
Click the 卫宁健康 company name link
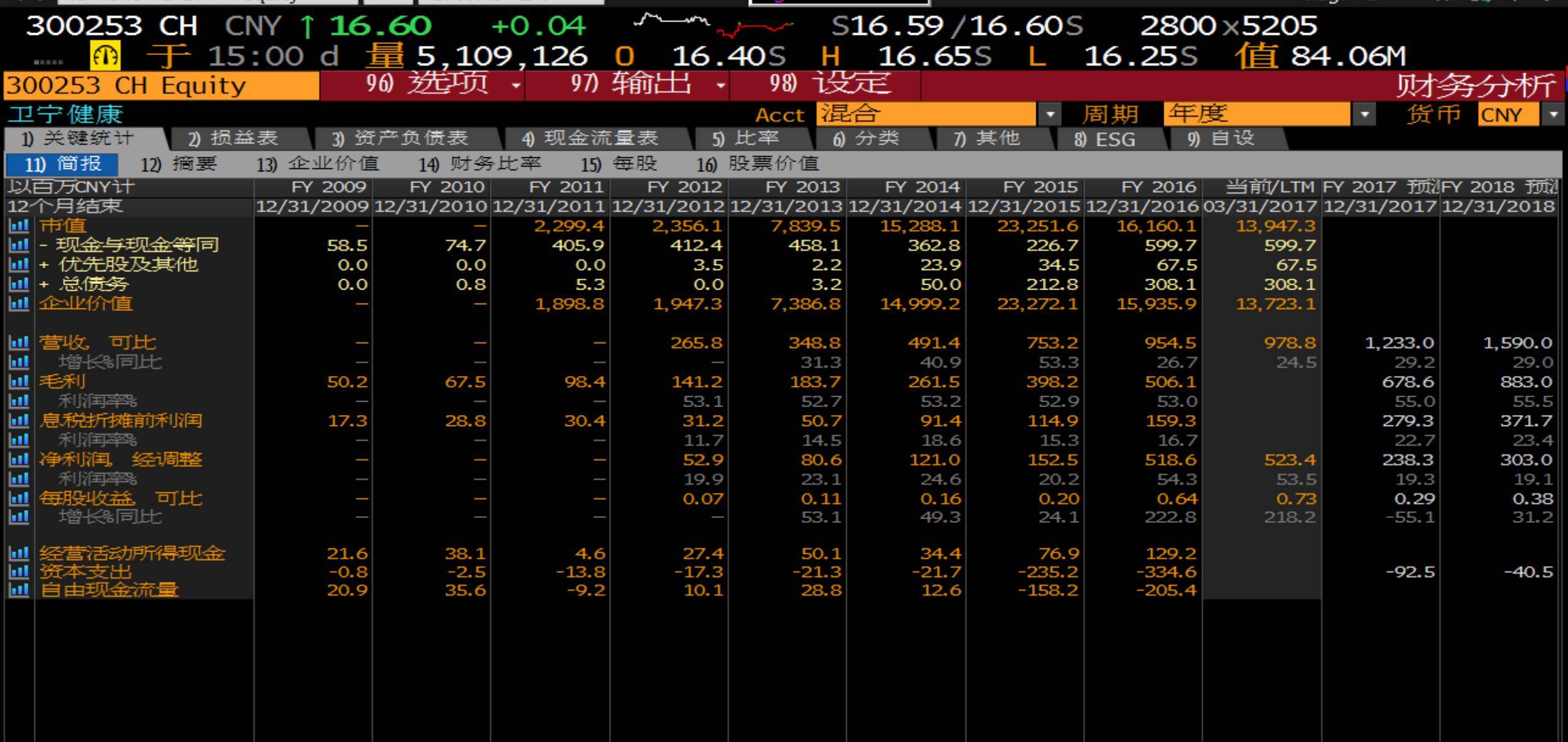click(x=66, y=114)
